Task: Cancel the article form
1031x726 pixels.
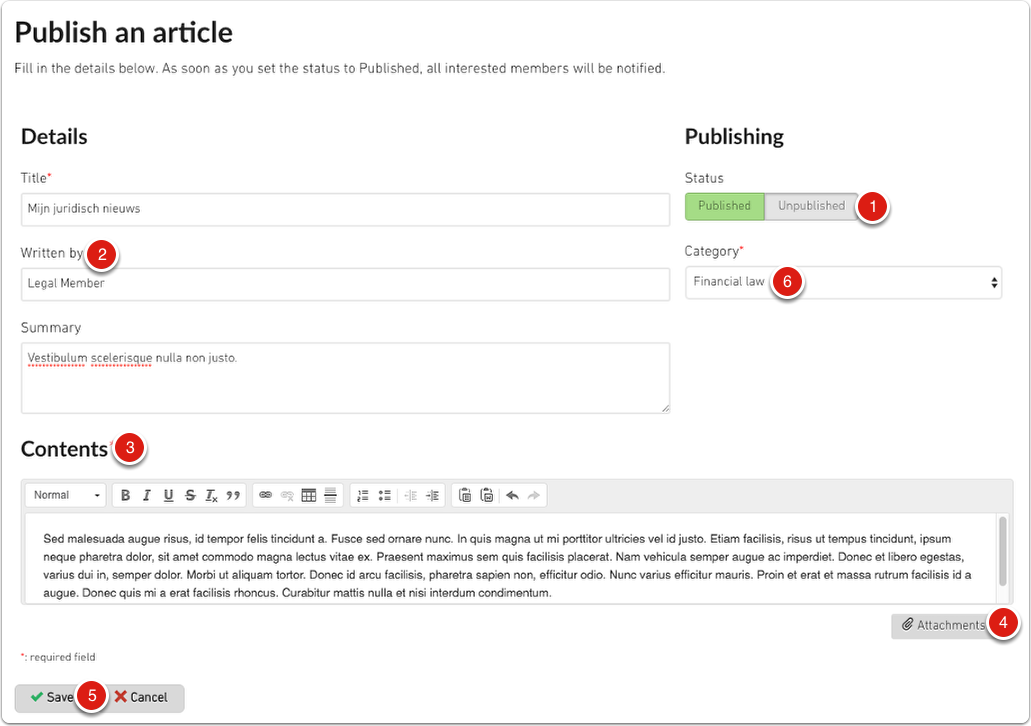Action: click(142, 697)
